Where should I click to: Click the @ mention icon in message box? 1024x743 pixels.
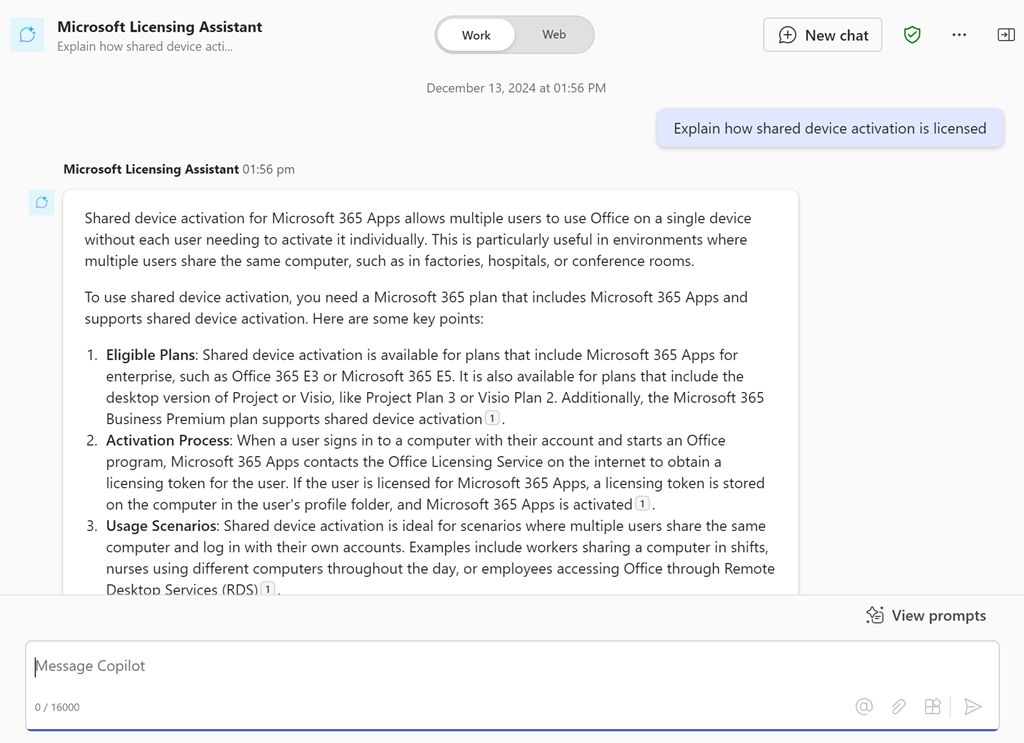click(864, 707)
